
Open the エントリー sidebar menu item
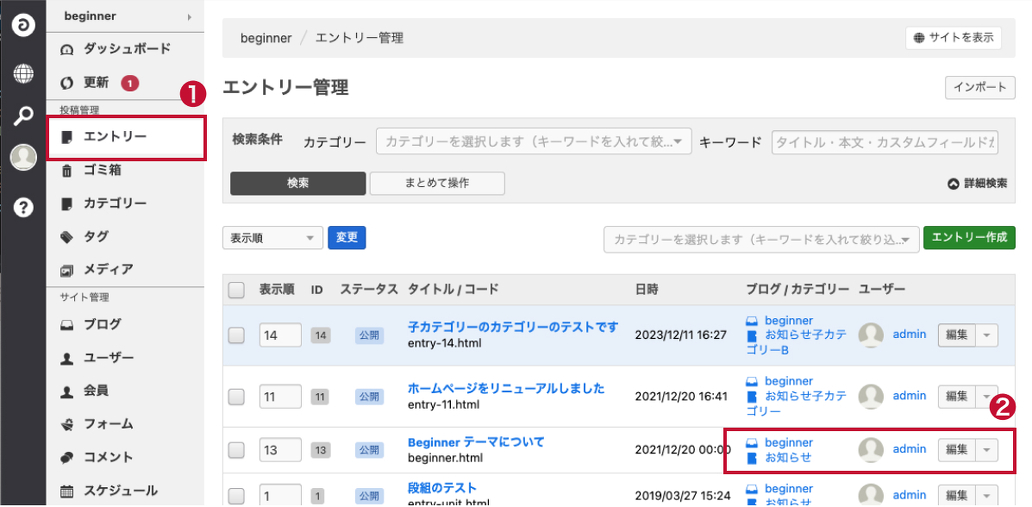pos(115,136)
